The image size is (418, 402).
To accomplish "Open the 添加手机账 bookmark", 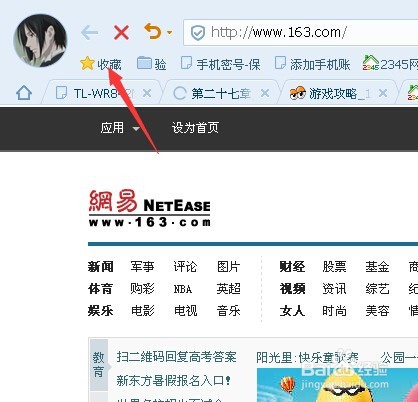I will (x=312, y=64).
